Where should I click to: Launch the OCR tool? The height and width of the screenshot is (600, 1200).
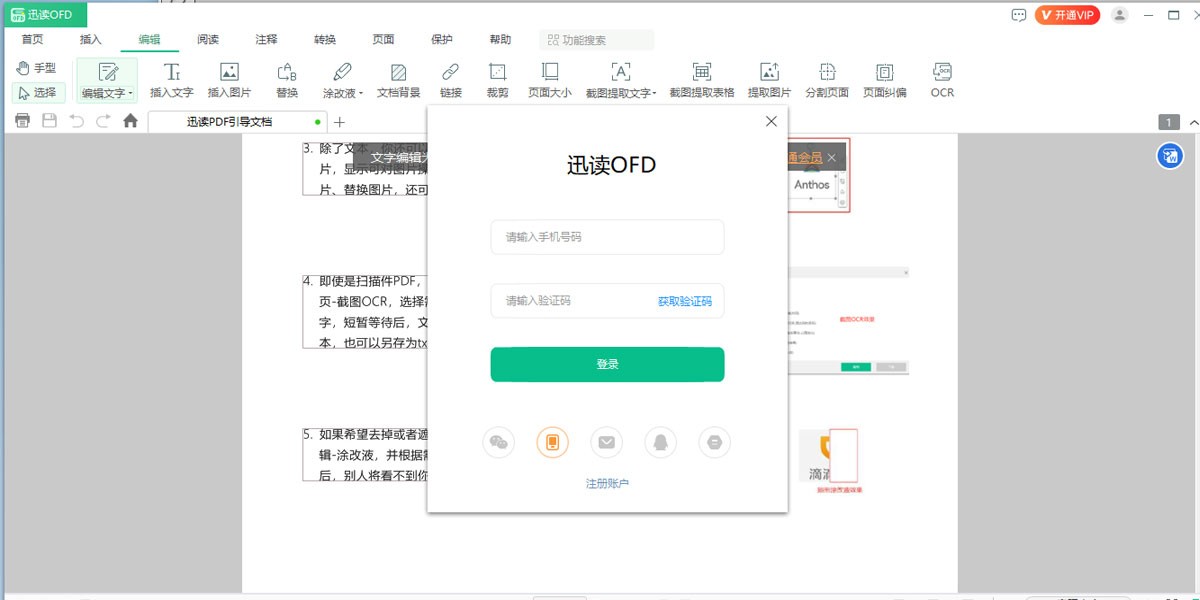click(942, 80)
